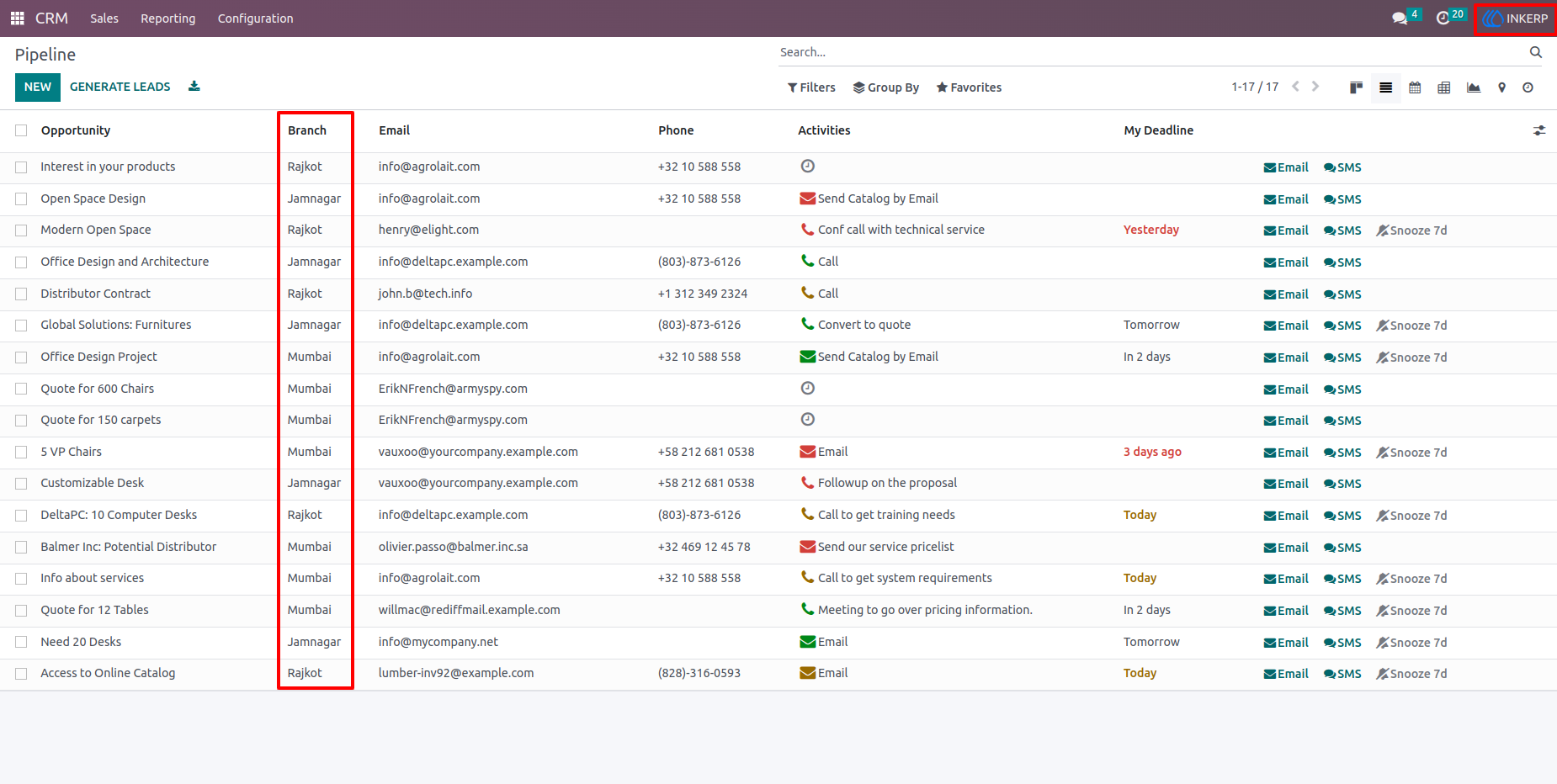Open the conversations chat icon
1557x784 pixels.
[1400, 18]
